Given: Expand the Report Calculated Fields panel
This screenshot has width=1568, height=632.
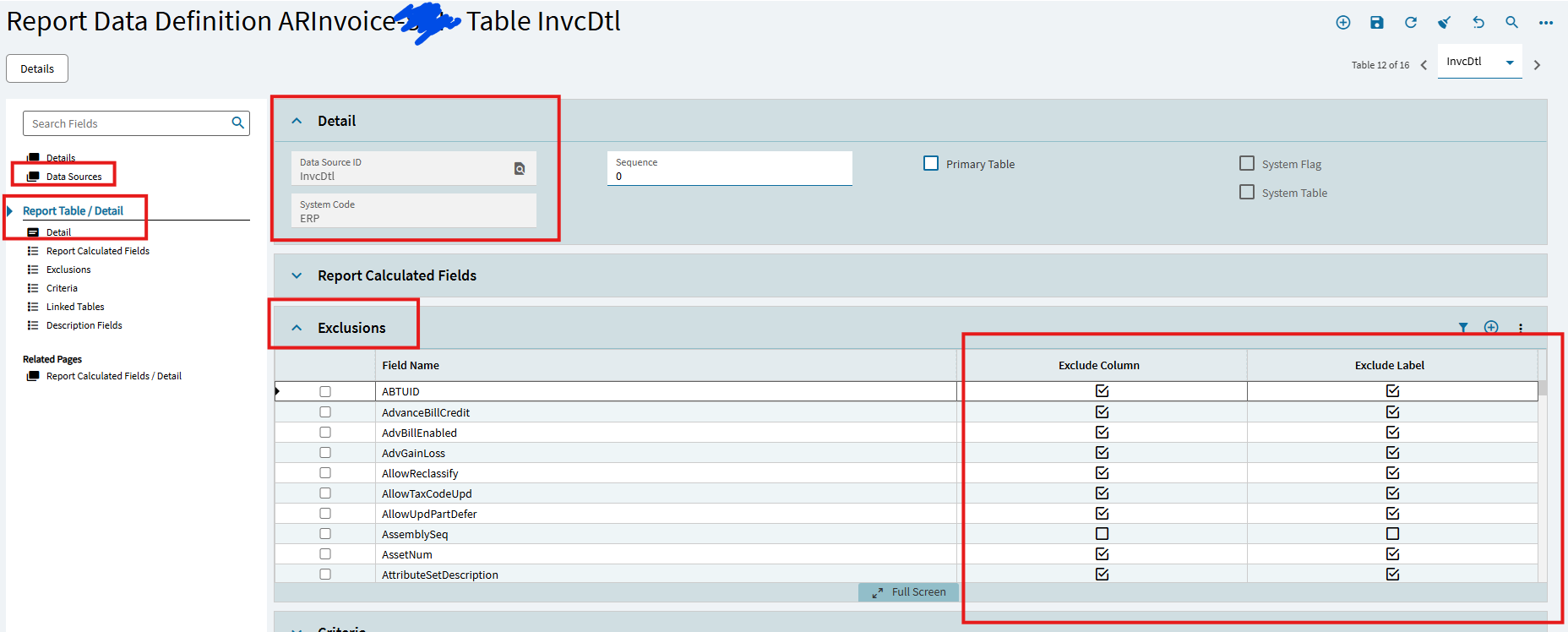Looking at the screenshot, I should point(297,275).
